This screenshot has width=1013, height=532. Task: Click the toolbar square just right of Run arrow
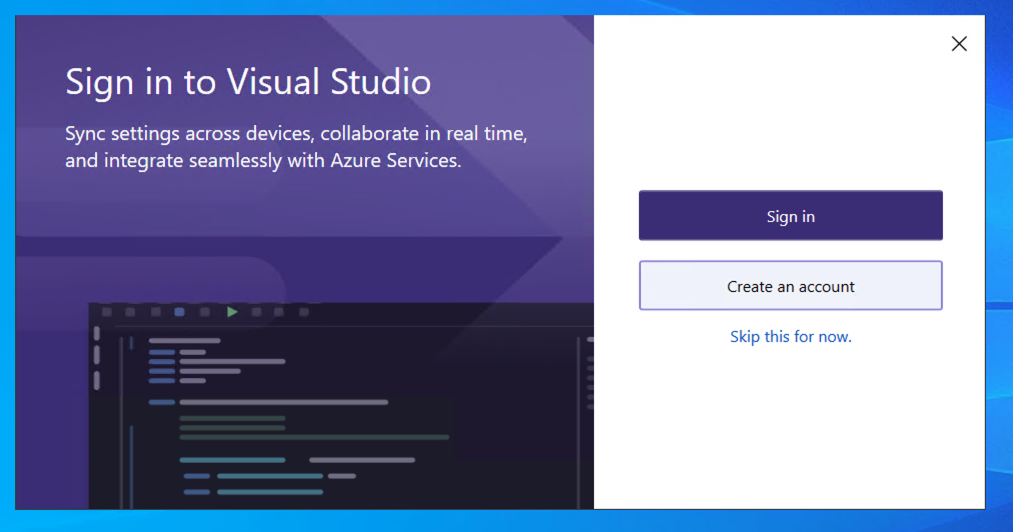[257, 312]
